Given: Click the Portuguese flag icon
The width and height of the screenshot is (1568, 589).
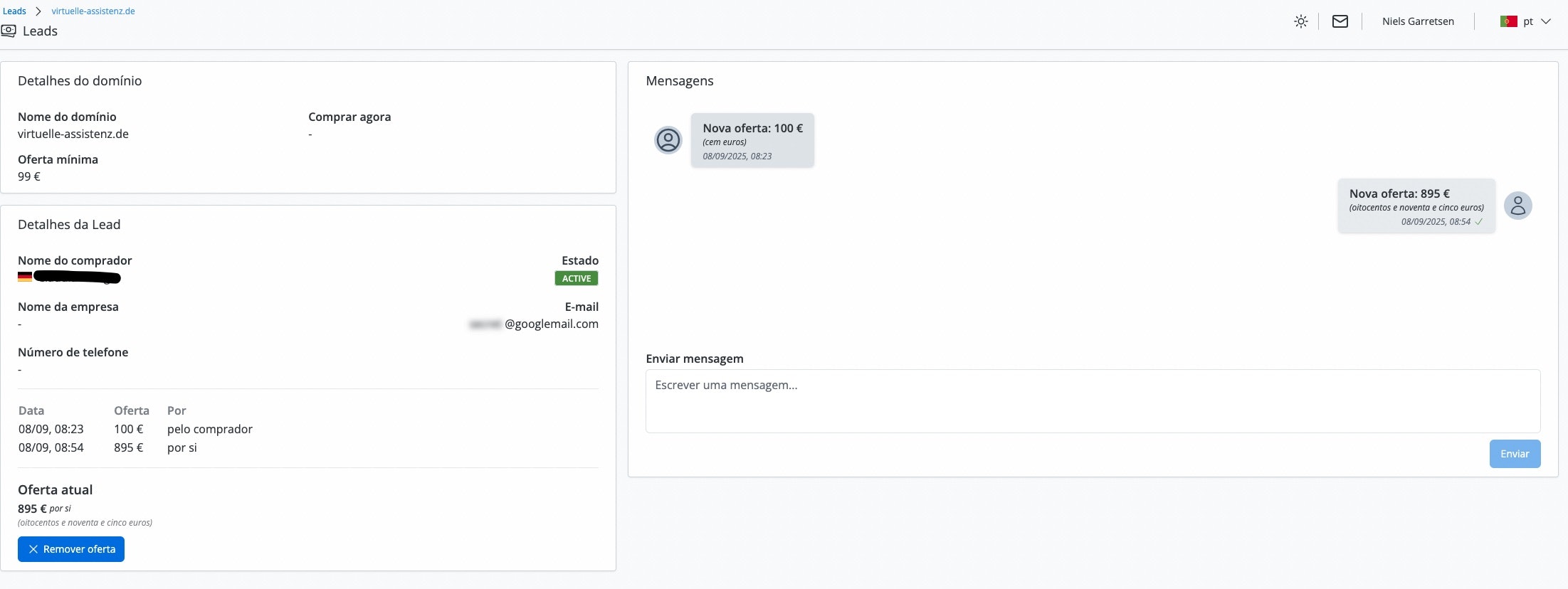Looking at the screenshot, I should pyautogui.click(x=1508, y=21).
